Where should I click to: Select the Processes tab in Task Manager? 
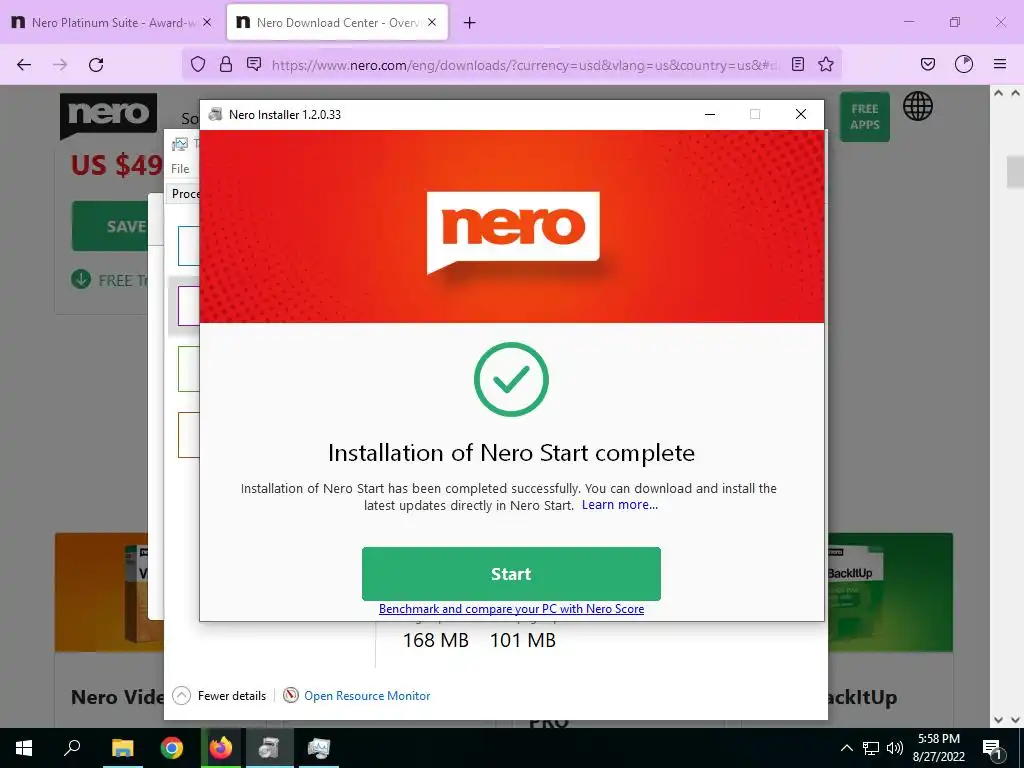tap(183, 194)
